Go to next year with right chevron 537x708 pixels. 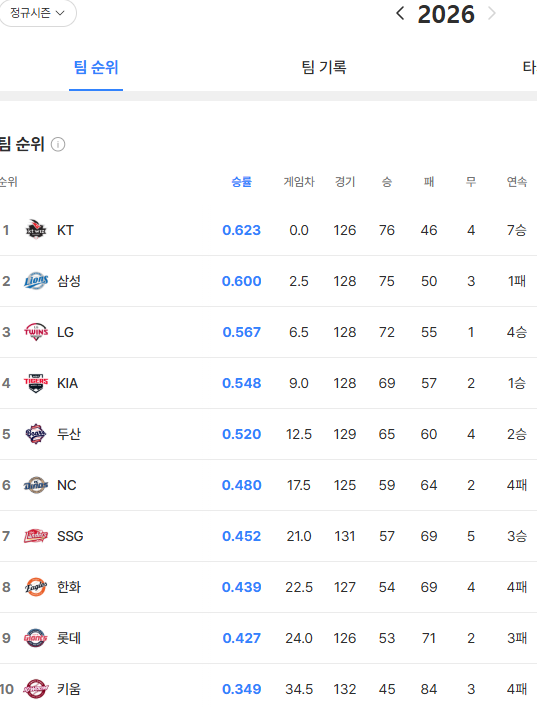(492, 14)
